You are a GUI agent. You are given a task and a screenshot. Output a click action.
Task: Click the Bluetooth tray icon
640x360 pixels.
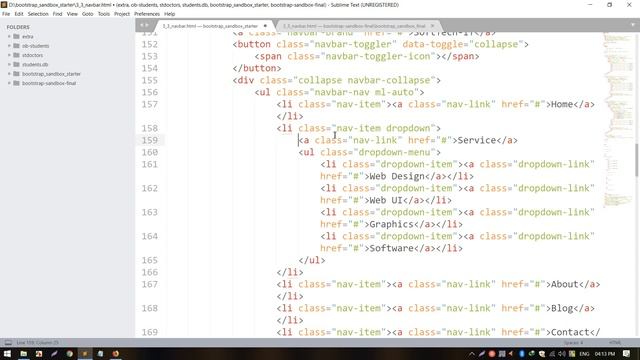click(522, 353)
